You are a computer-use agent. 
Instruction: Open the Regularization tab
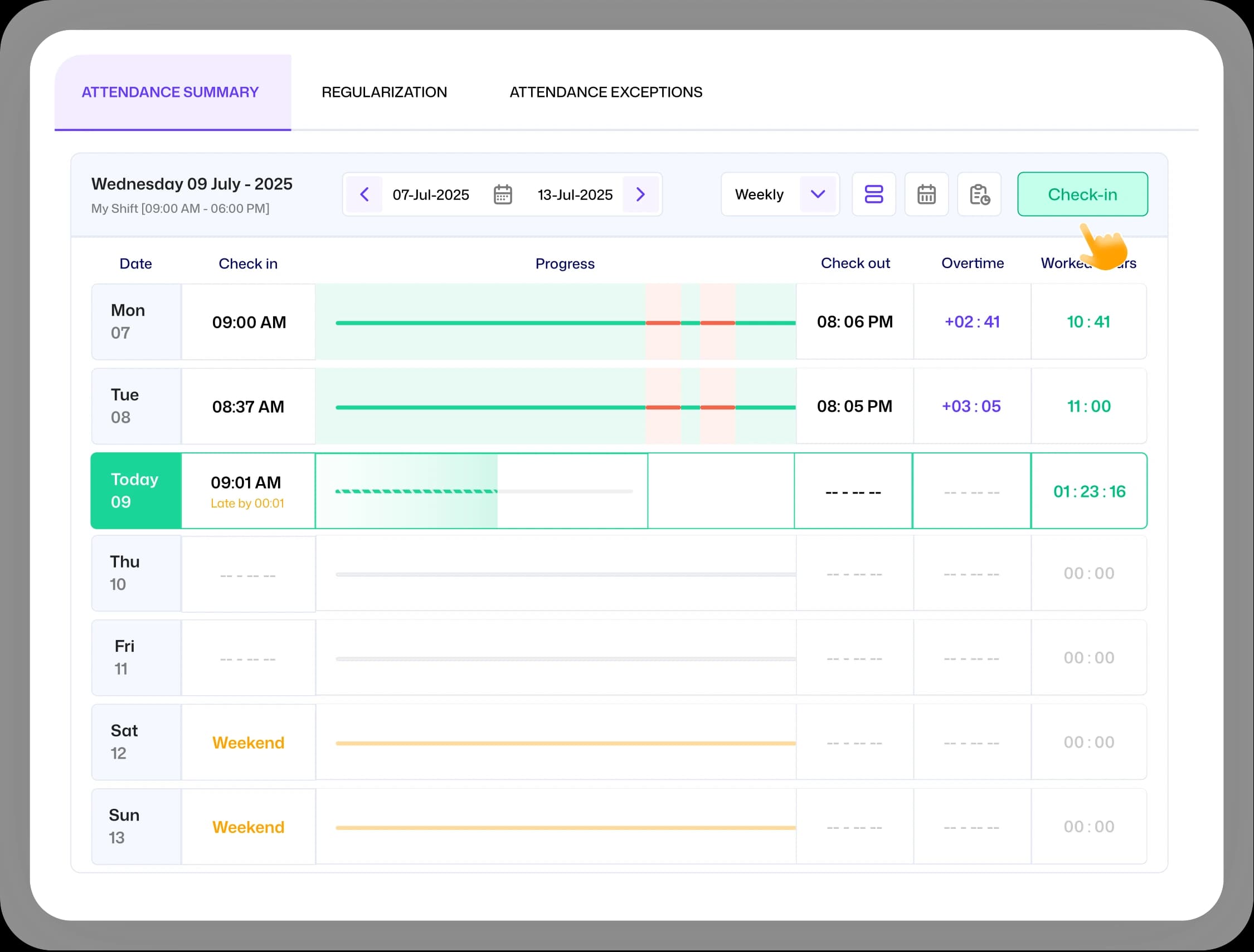385,92
